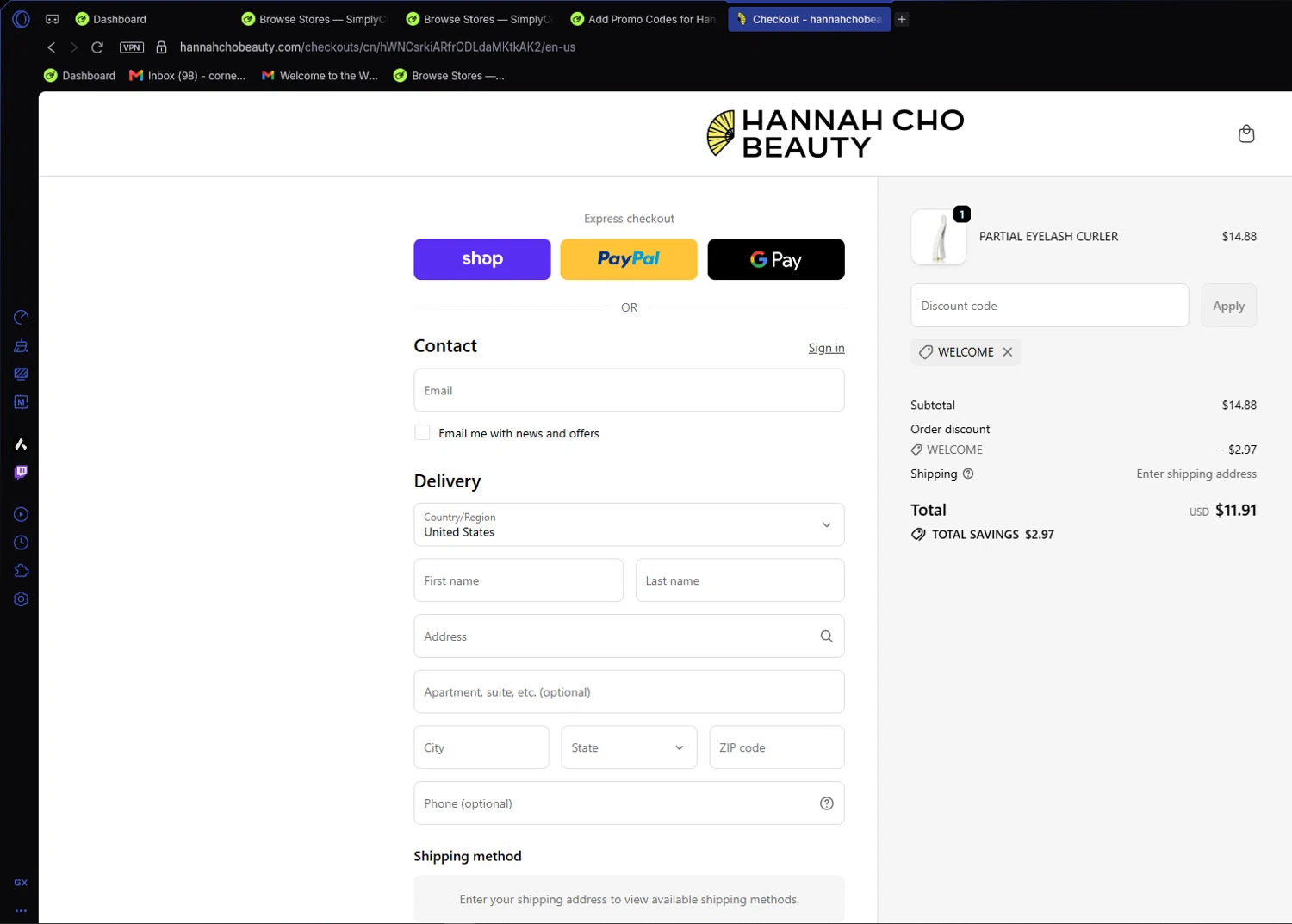The height and width of the screenshot is (924, 1292).
Task: Switch to Add Promo Codes tab
Action: click(643, 19)
